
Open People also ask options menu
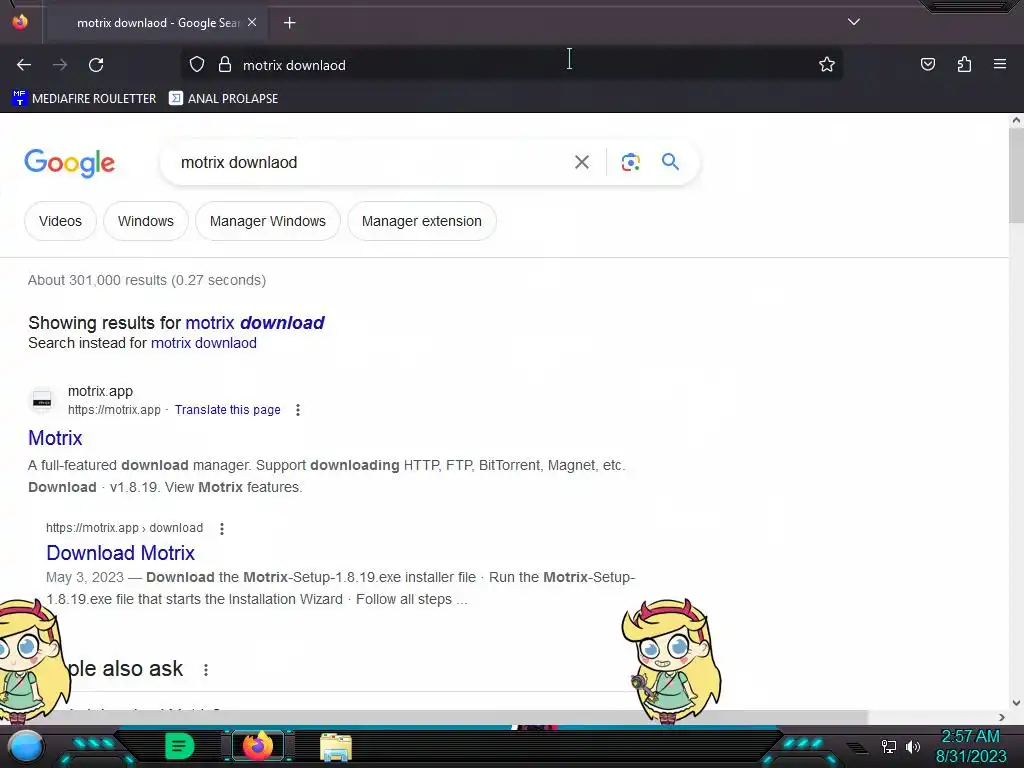[206, 670]
